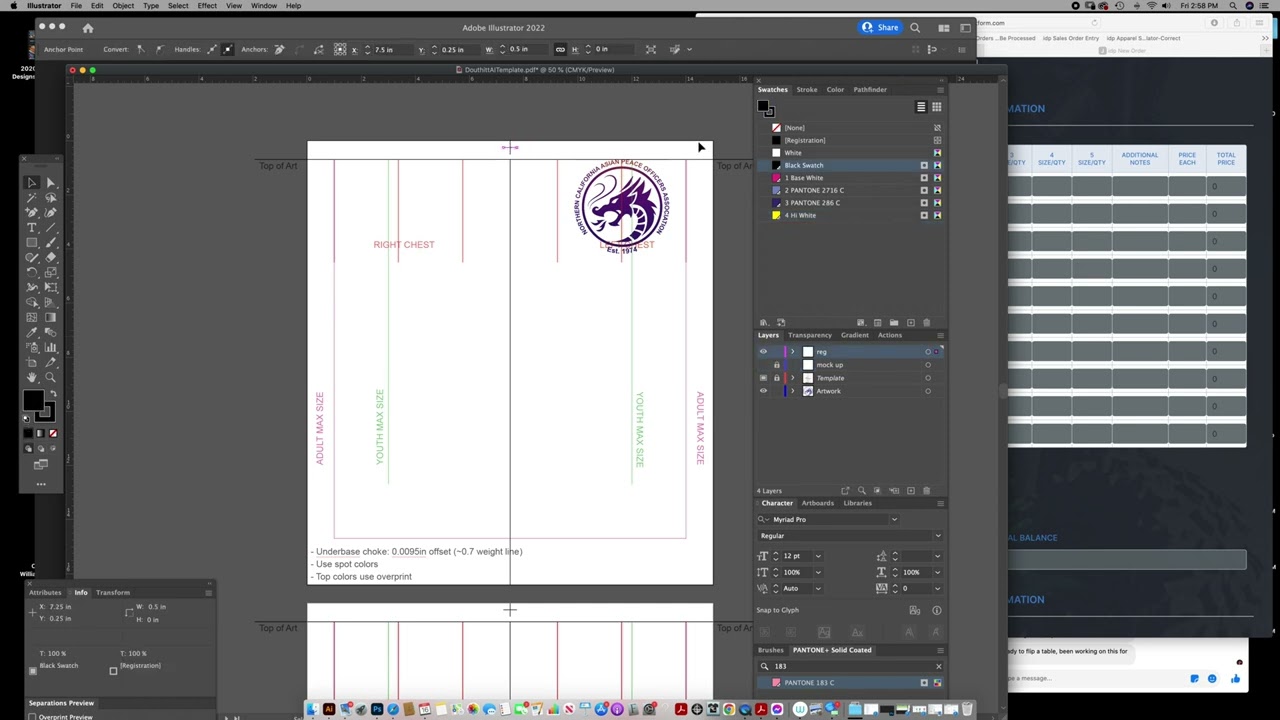Switch to the Pathfinder tab
1280x720 pixels.
point(870,89)
